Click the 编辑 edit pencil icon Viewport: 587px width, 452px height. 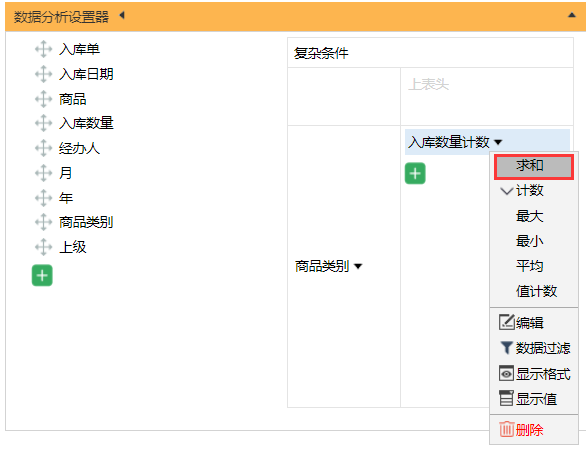click(x=507, y=322)
